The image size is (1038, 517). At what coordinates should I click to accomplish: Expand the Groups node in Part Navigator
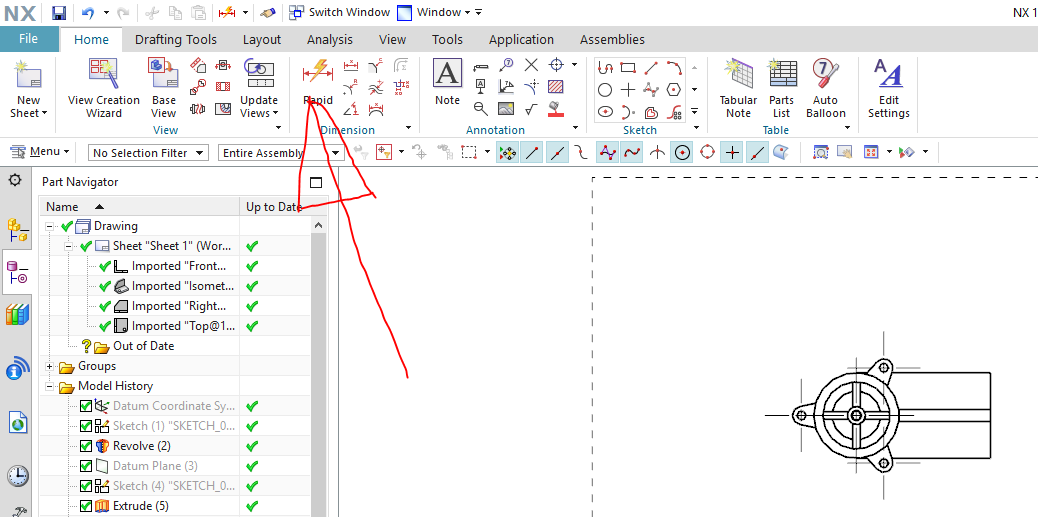click(x=49, y=366)
